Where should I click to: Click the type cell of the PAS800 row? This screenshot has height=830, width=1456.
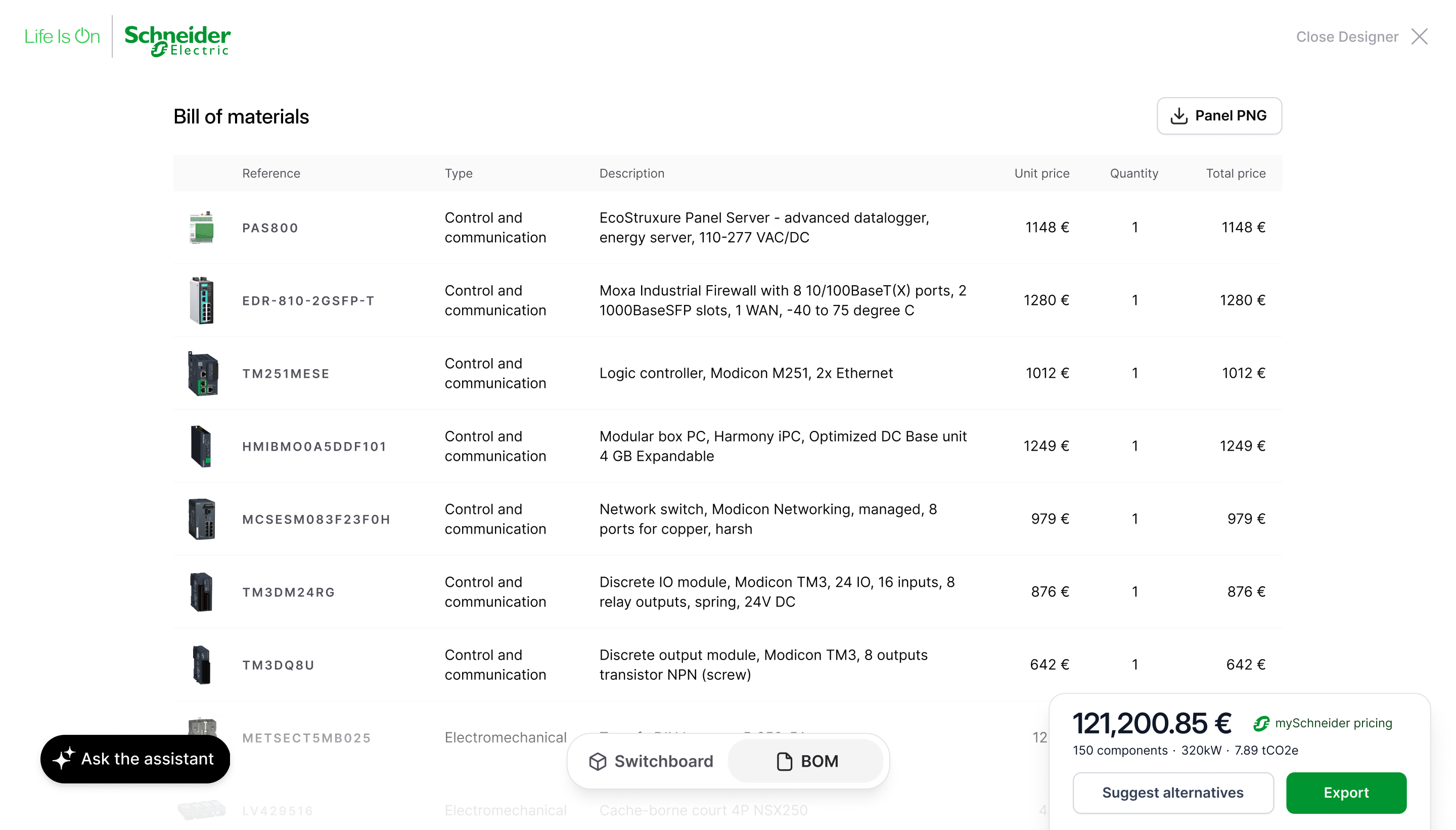495,228
